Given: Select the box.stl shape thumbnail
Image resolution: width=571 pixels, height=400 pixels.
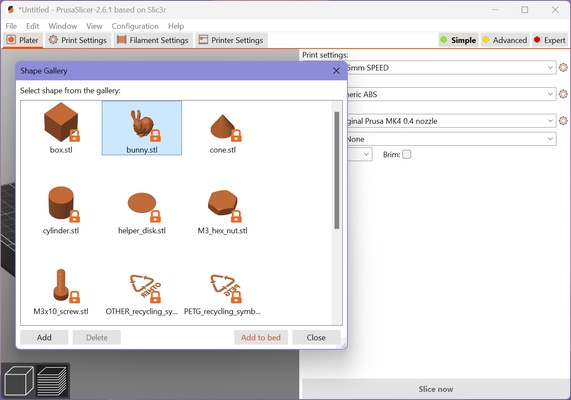Looking at the screenshot, I should pos(61,123).
